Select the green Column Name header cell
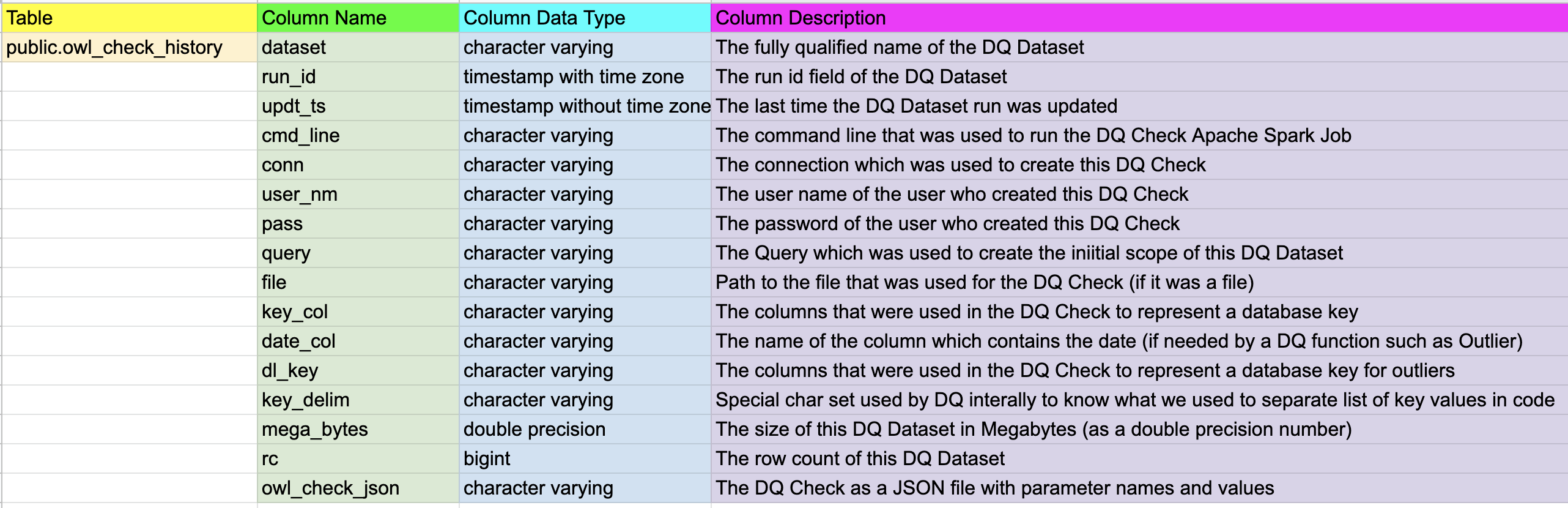Viewport: 1568px width, 508px height. coord(358,18)
